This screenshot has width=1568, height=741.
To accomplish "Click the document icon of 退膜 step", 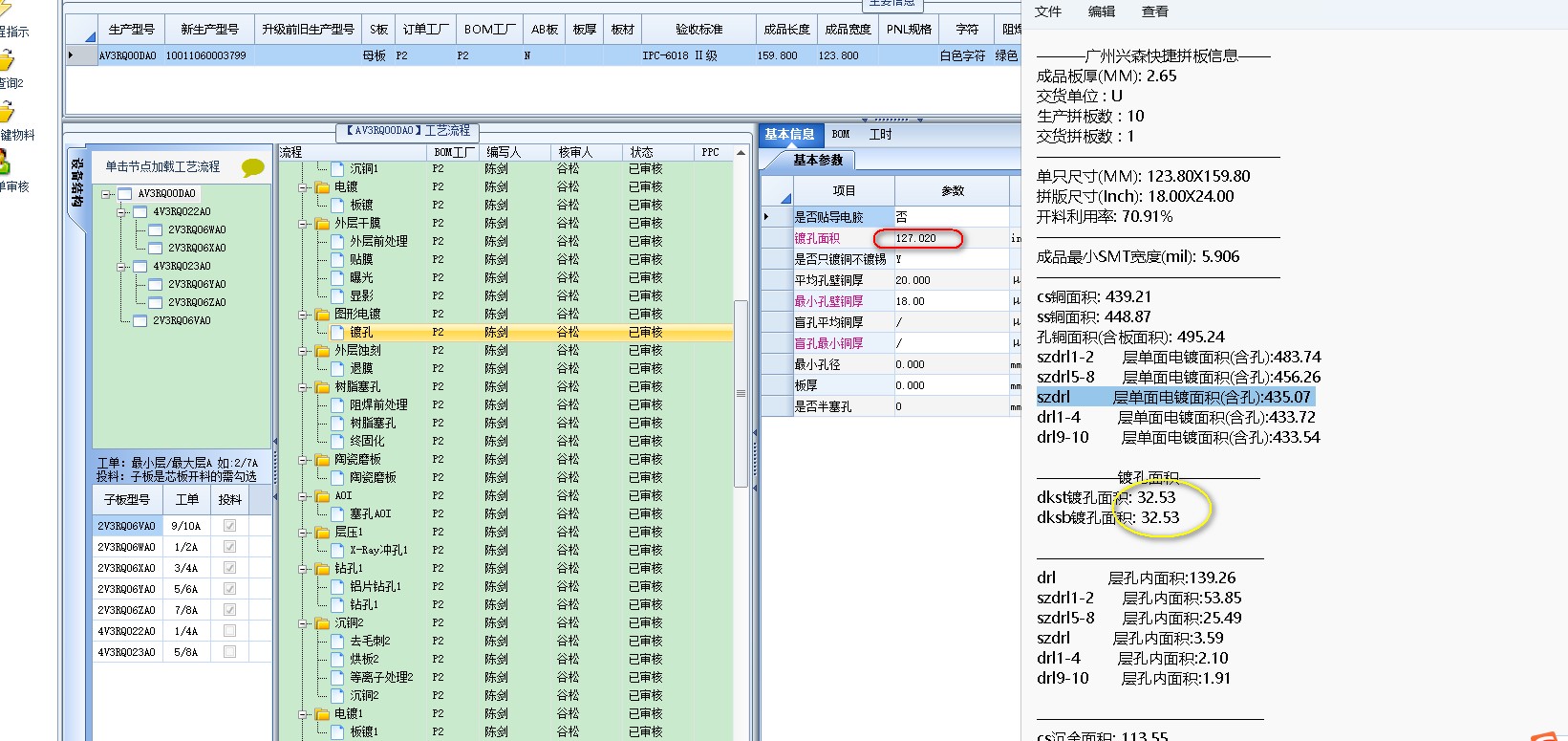I will [337, 368].
